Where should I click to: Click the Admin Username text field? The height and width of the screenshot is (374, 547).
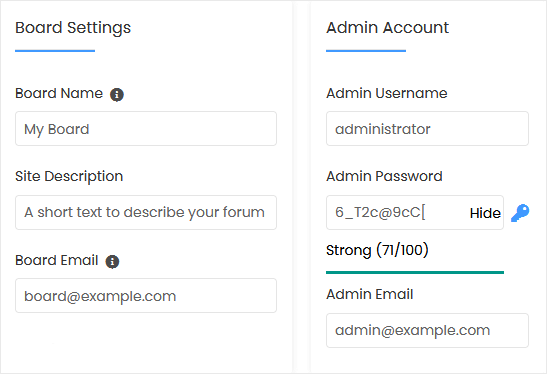(x=427, y=129)
